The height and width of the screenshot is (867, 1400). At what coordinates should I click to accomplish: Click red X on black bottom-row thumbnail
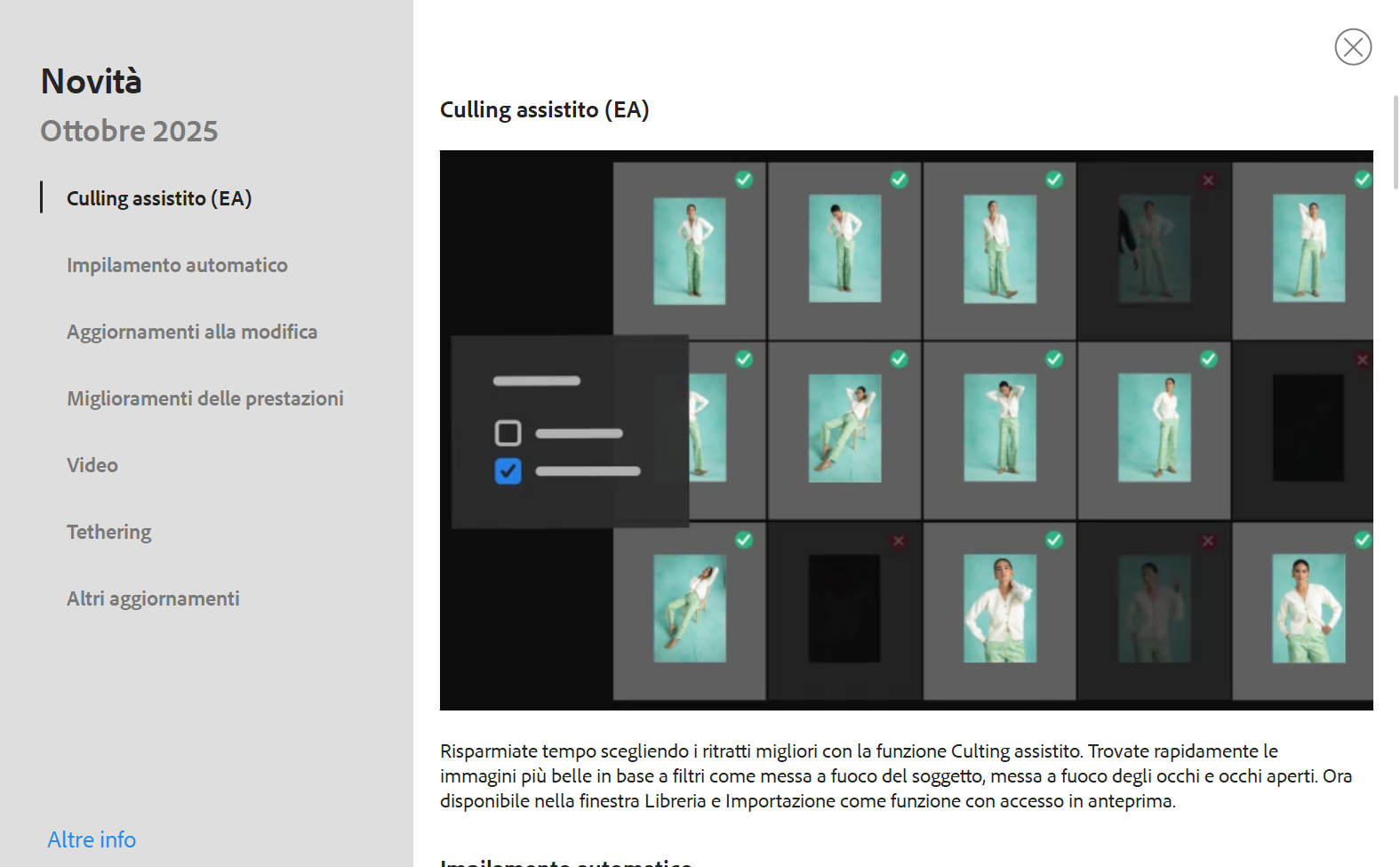coord(899,541)
